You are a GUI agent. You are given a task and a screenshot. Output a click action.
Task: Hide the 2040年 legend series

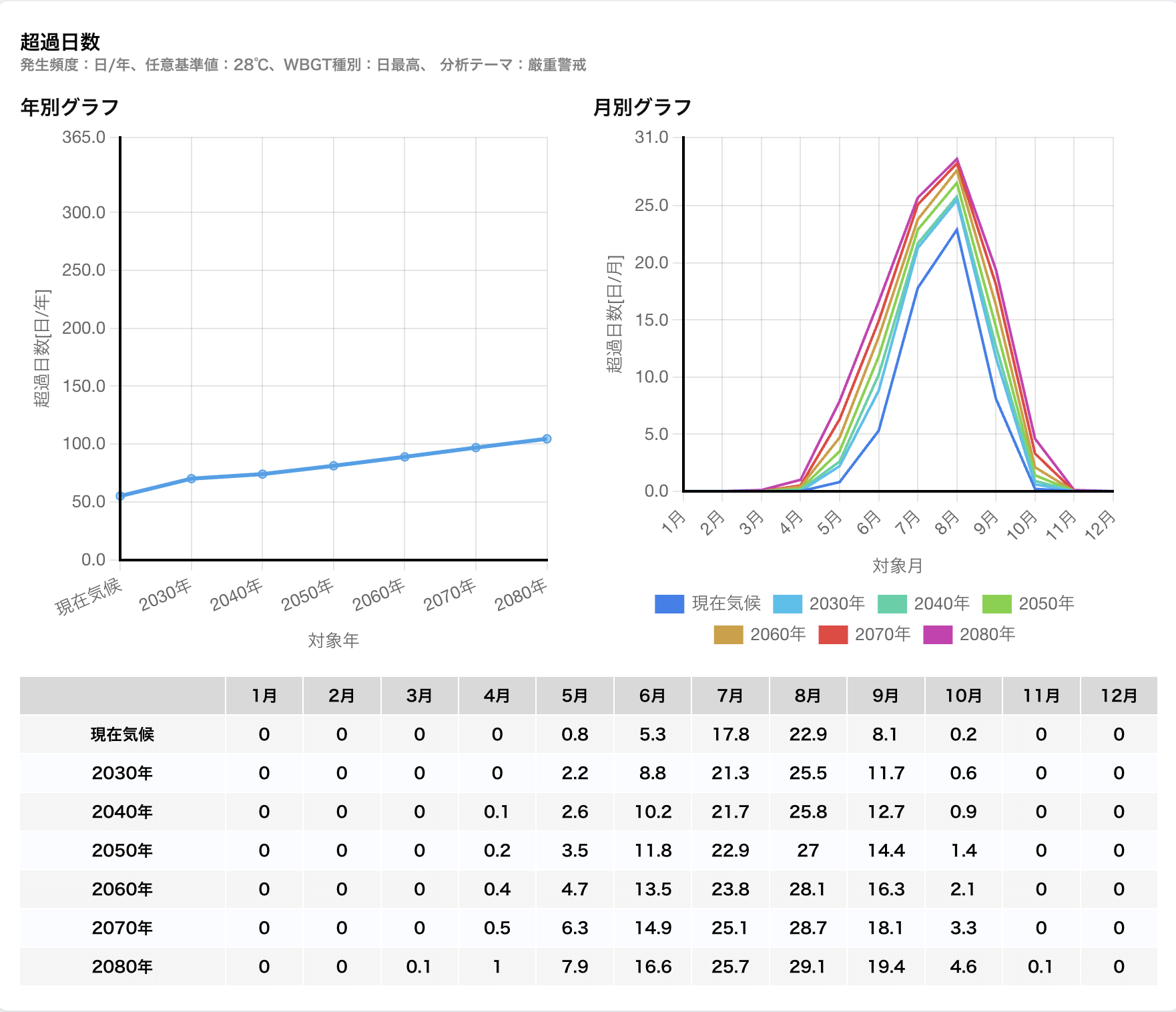923,603
